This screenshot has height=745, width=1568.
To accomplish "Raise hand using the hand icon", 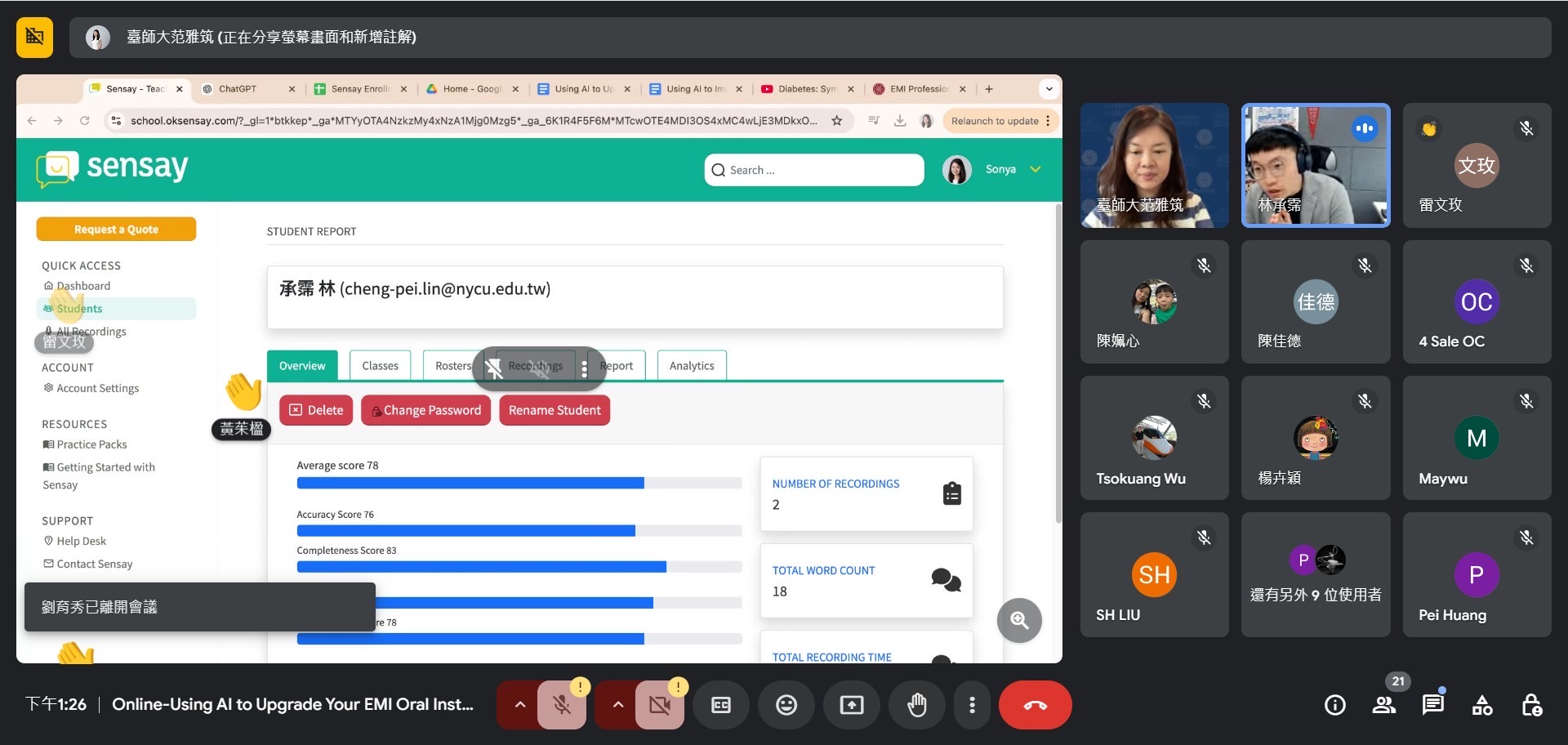I will click(x=916, y=705).
